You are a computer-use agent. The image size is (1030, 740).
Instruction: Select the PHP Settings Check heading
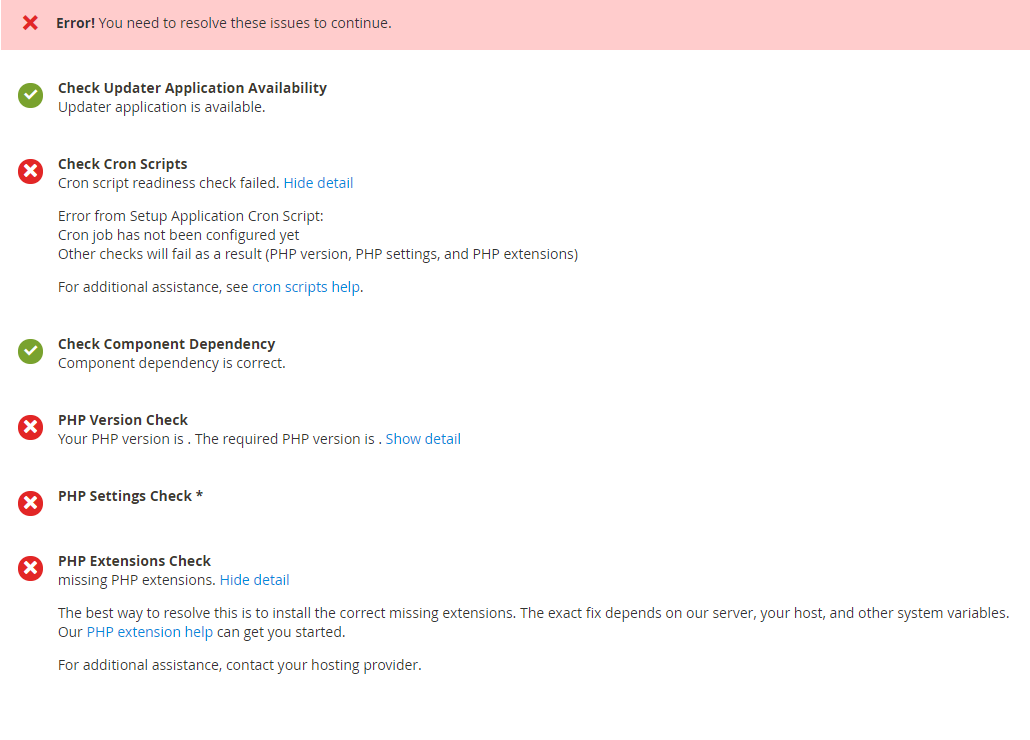coord(130,496)
